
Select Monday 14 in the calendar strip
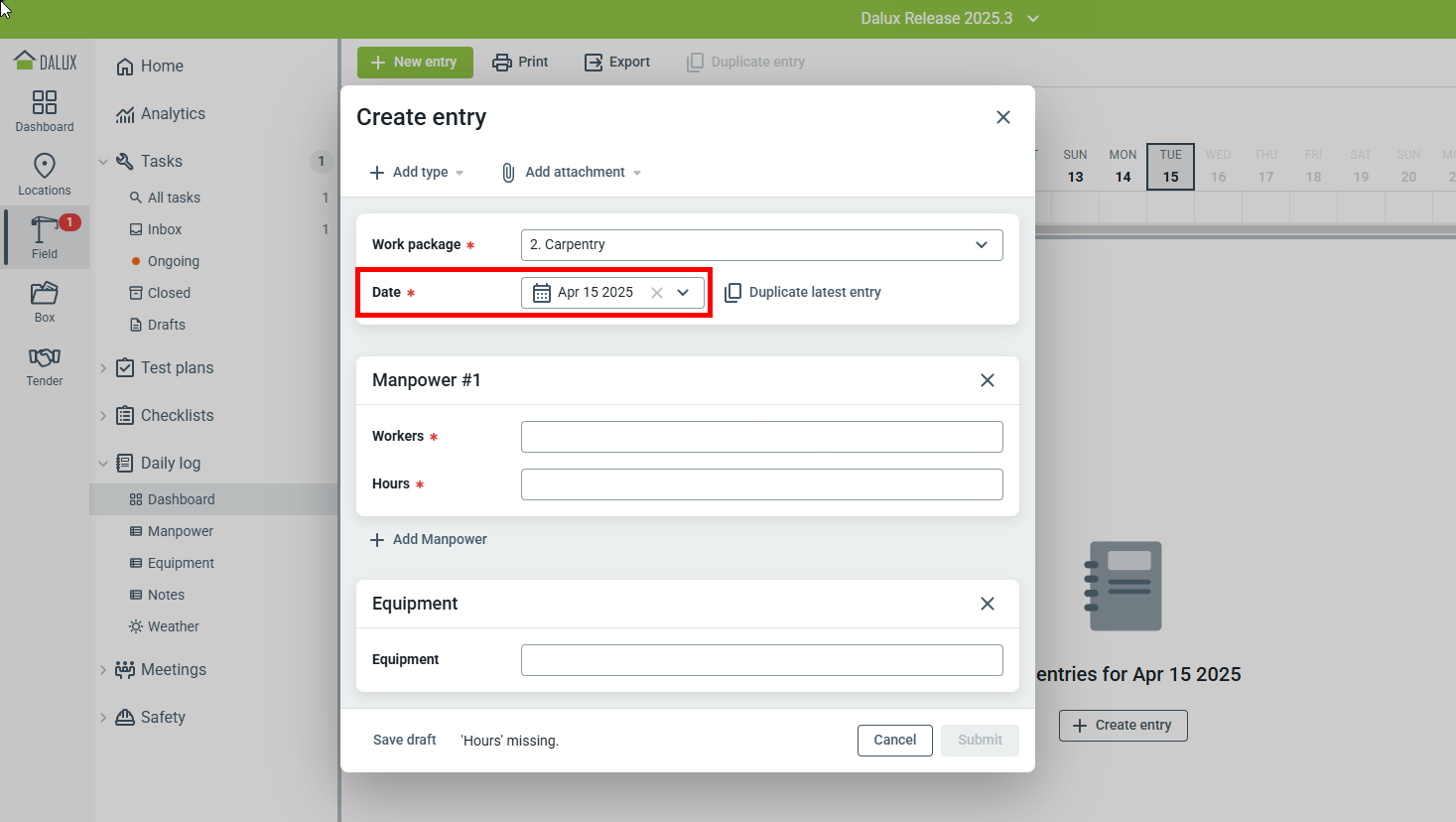coord(1123,167)
